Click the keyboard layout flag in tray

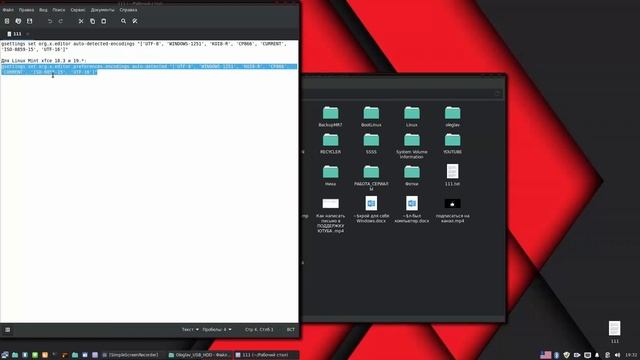(545, 355)
